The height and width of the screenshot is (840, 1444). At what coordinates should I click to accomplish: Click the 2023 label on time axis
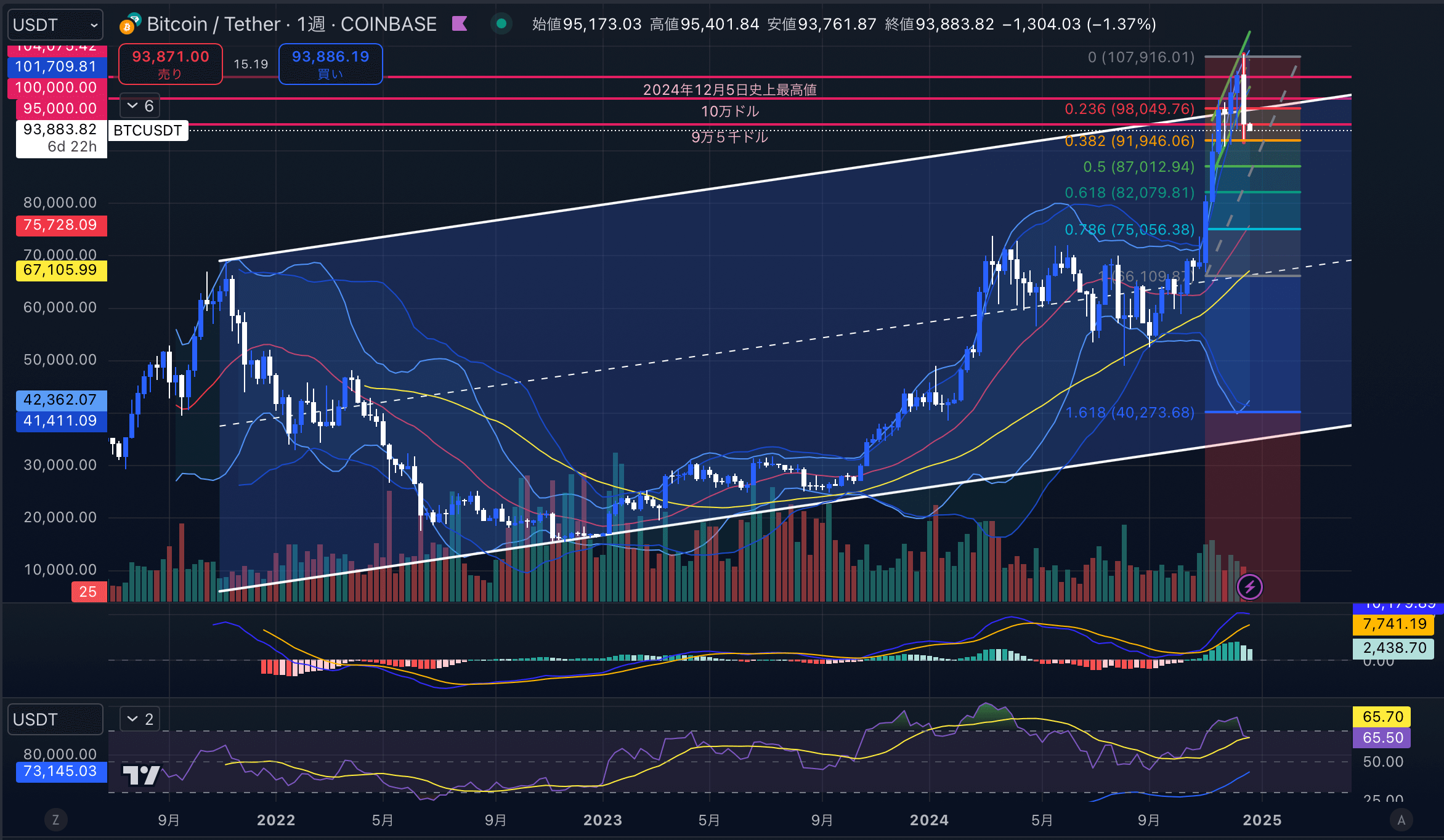point(602,820)
